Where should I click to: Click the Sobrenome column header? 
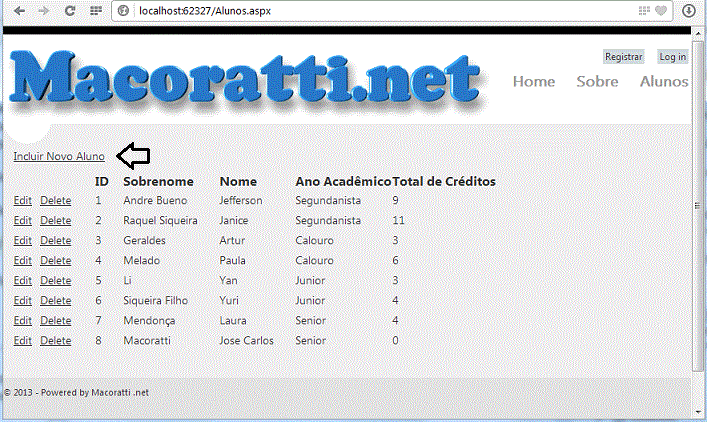(158, 181)
